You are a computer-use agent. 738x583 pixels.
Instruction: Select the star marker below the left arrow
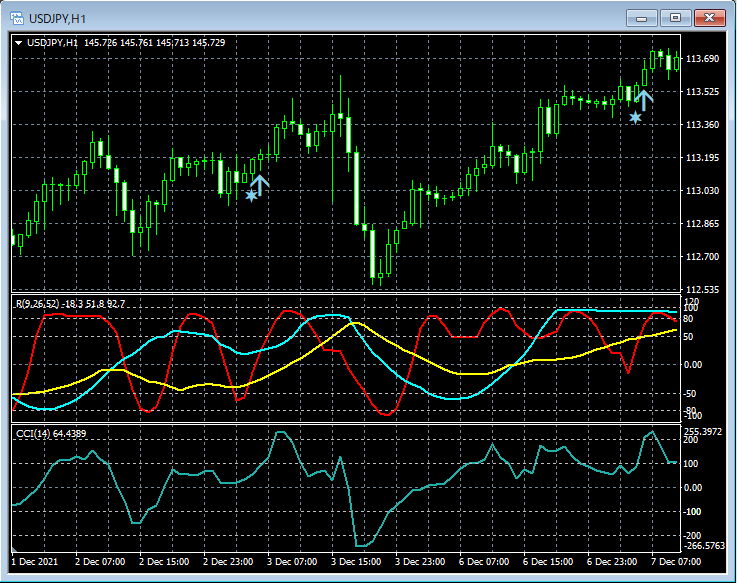tap(251, 196)
